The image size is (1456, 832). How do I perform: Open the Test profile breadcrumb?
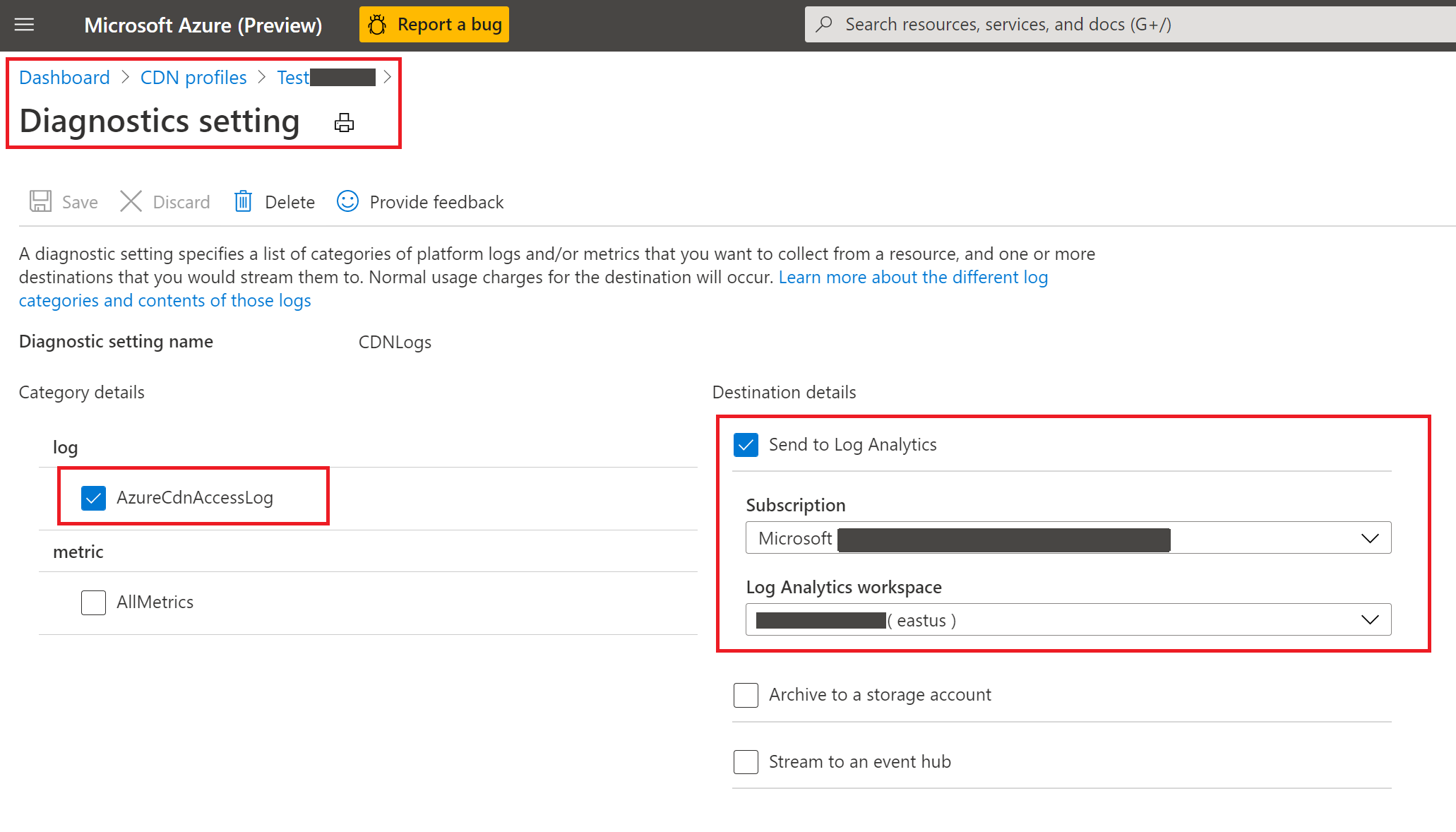[326, 77]
